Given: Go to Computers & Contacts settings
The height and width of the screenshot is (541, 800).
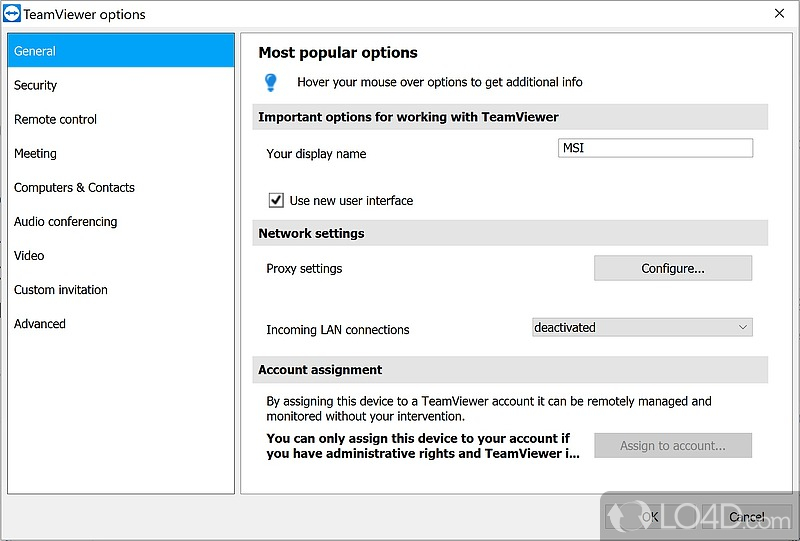Looking at the screenshot, I should [74, 187].
